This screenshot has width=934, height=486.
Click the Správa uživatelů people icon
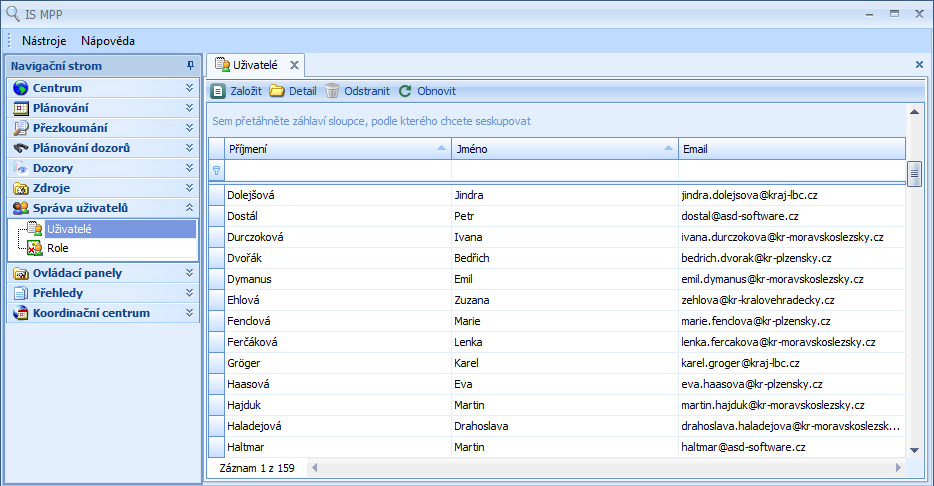point(21,208)
